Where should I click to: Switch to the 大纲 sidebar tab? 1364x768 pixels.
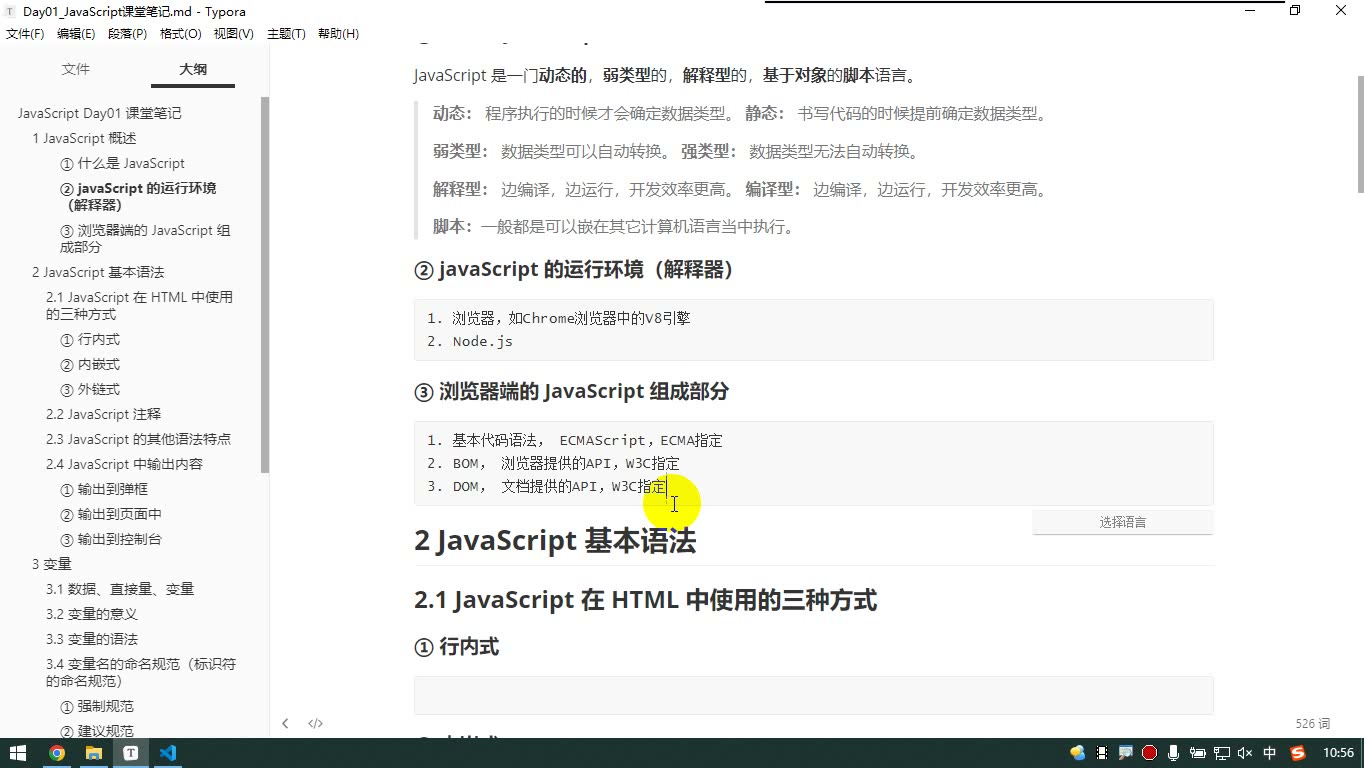click(x=193, y=69)
